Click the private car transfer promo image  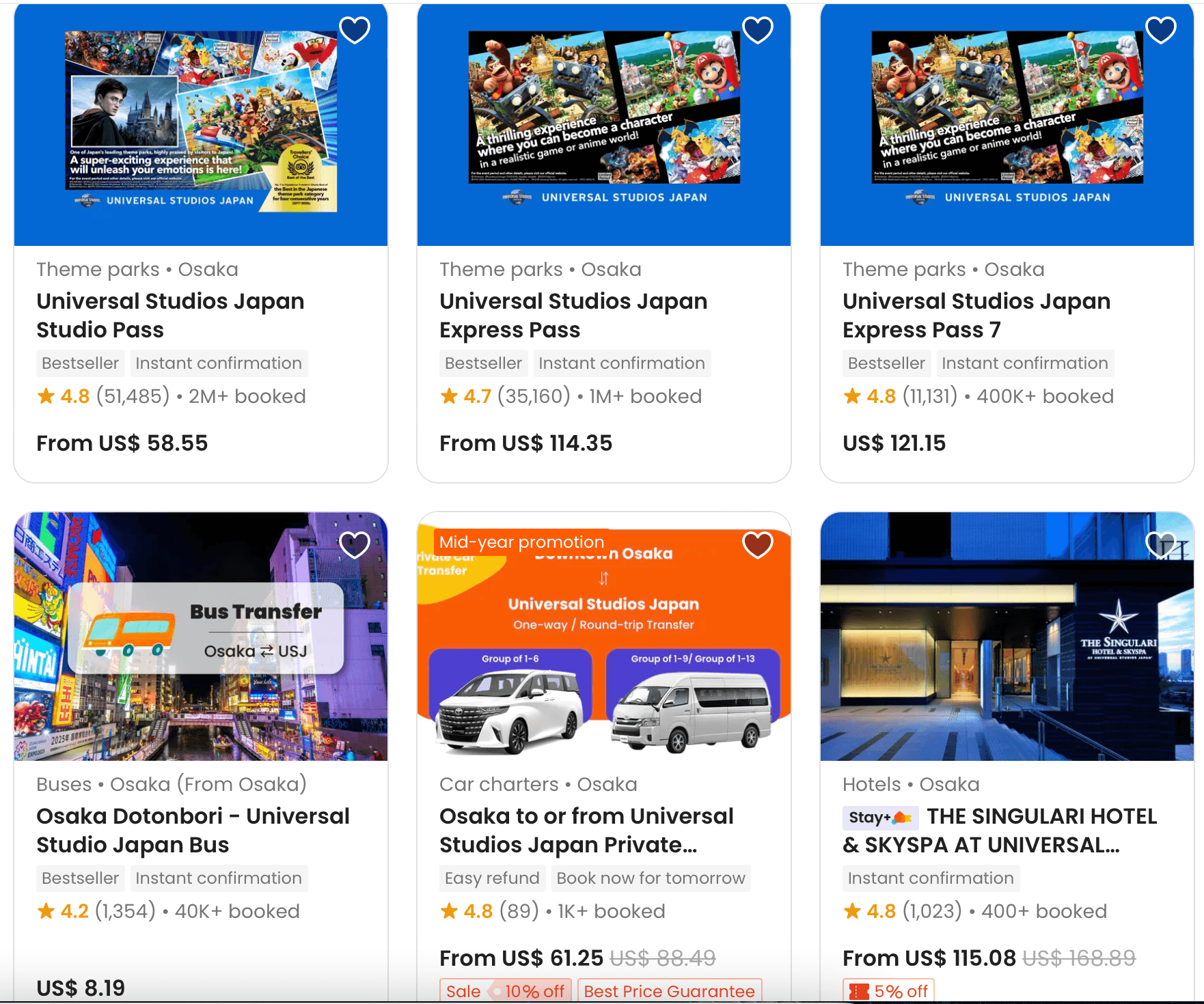[604, 637]
